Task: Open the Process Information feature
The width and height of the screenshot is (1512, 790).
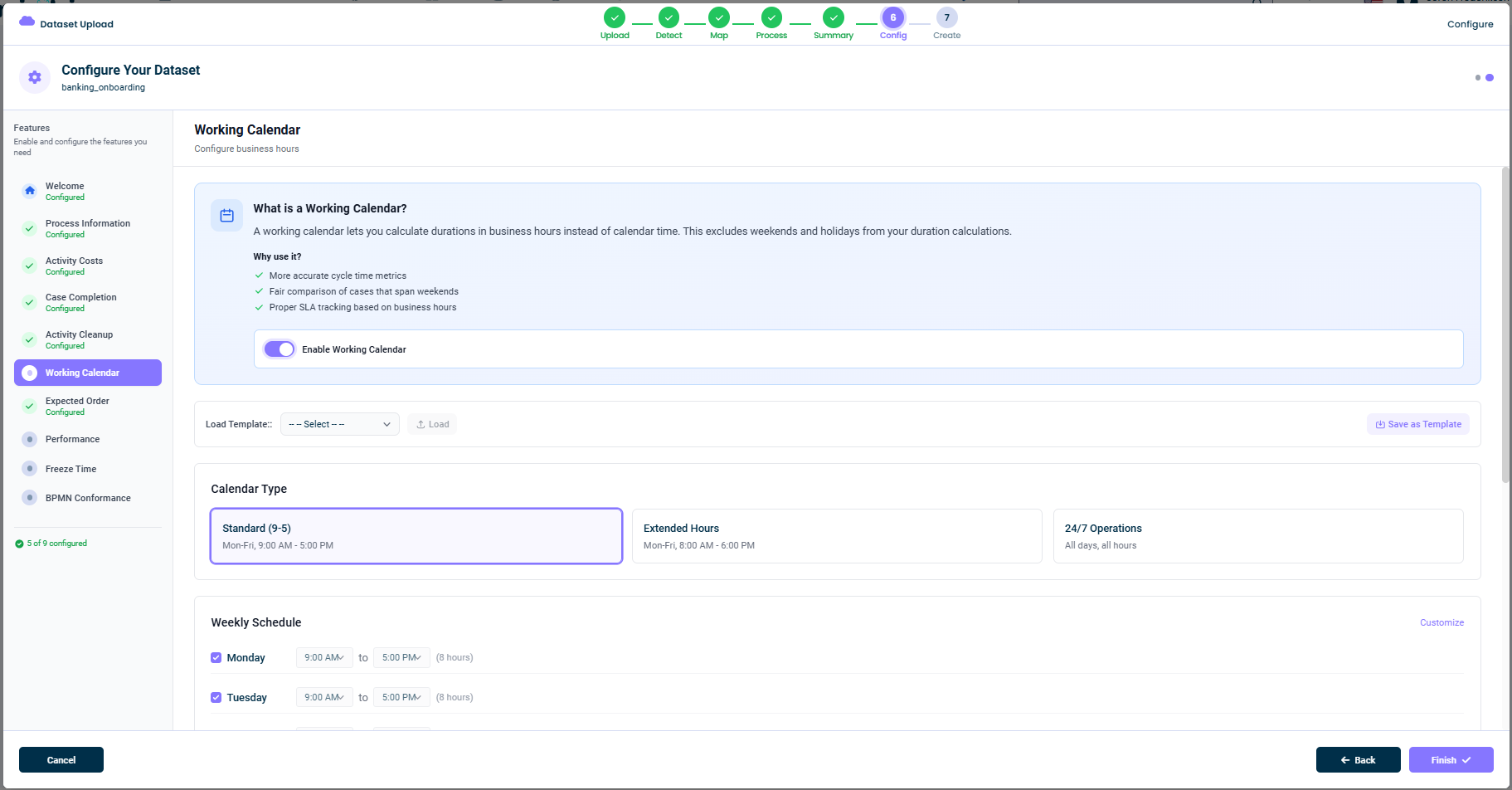Action: (x=88, y=228)
